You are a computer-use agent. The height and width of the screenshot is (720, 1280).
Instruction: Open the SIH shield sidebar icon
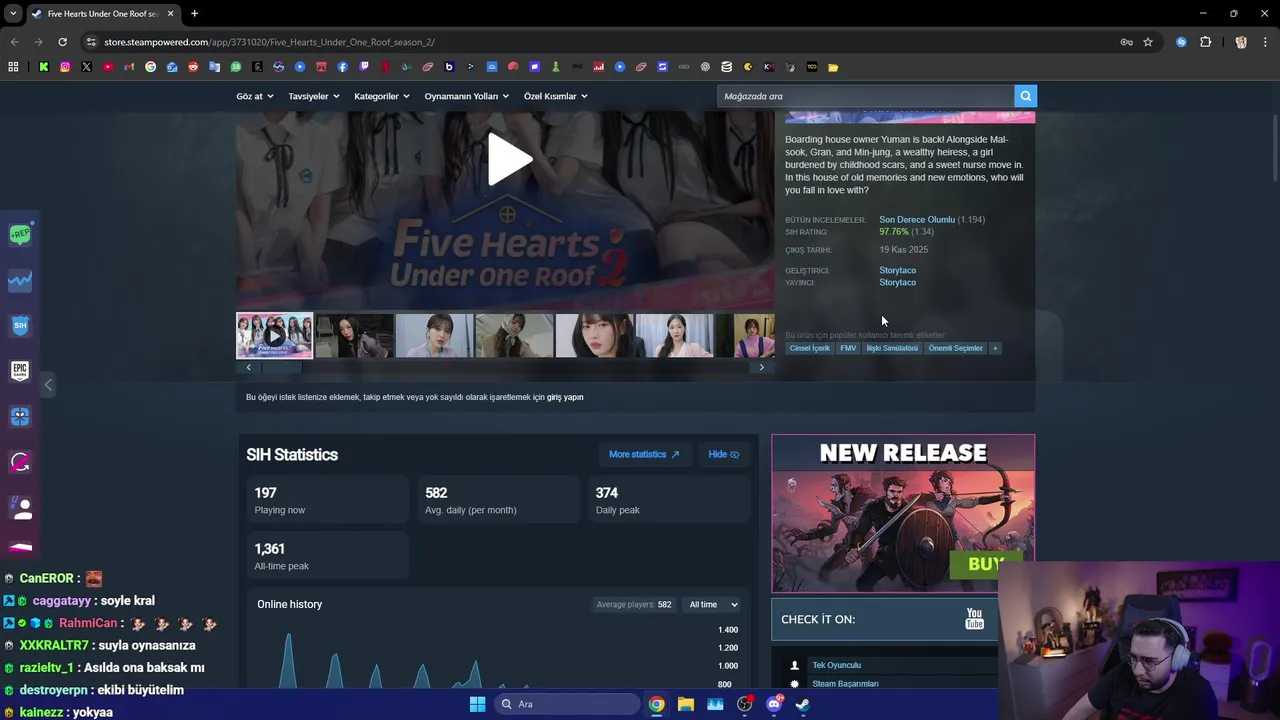click(20, 326)
